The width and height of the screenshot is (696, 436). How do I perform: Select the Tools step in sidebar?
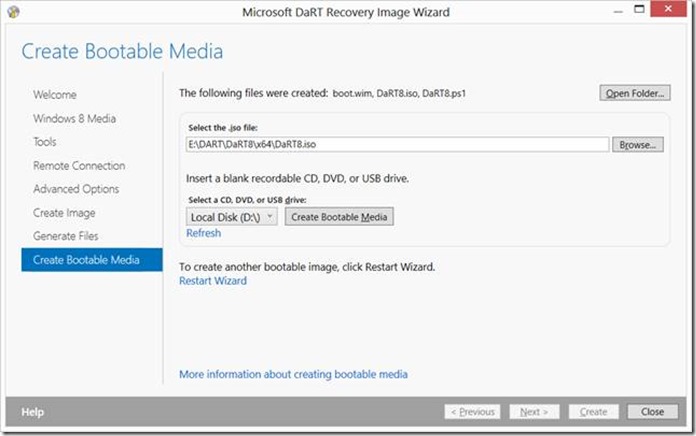pos(44,142)
